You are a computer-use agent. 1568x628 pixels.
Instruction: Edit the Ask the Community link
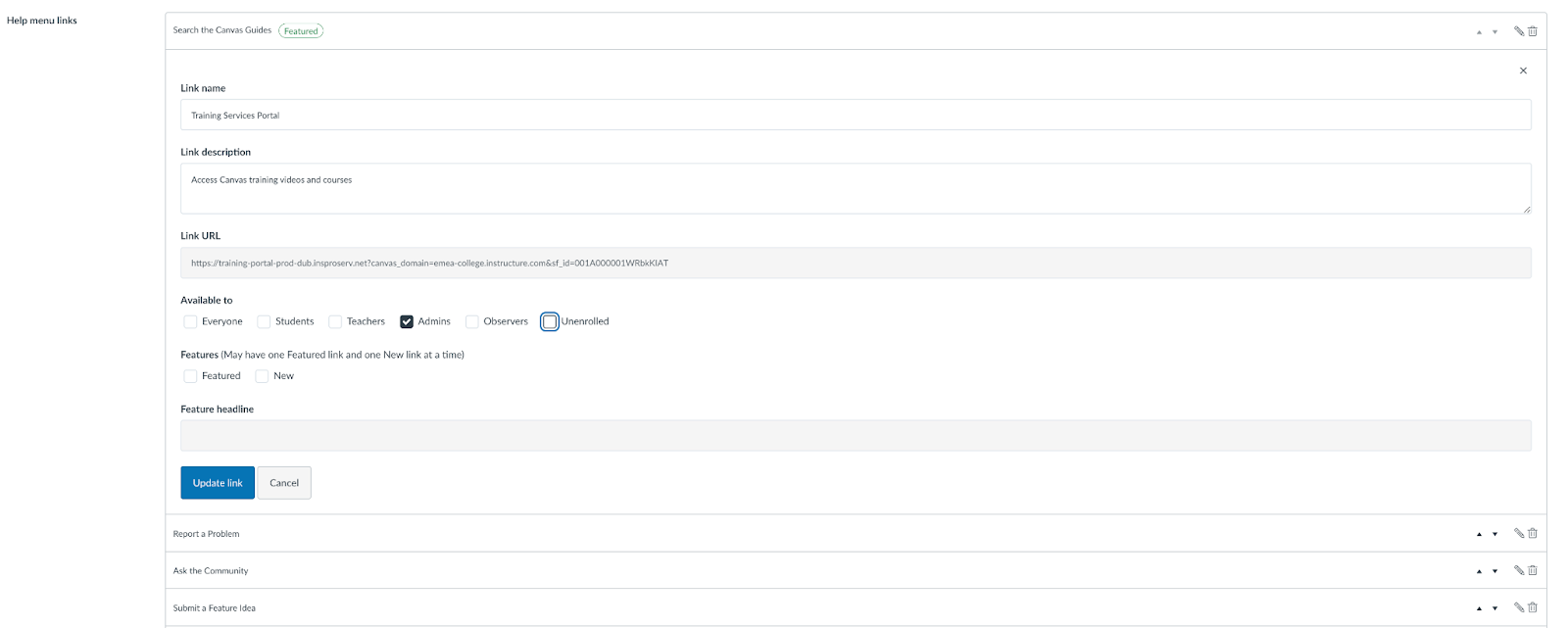(1519, 570)
